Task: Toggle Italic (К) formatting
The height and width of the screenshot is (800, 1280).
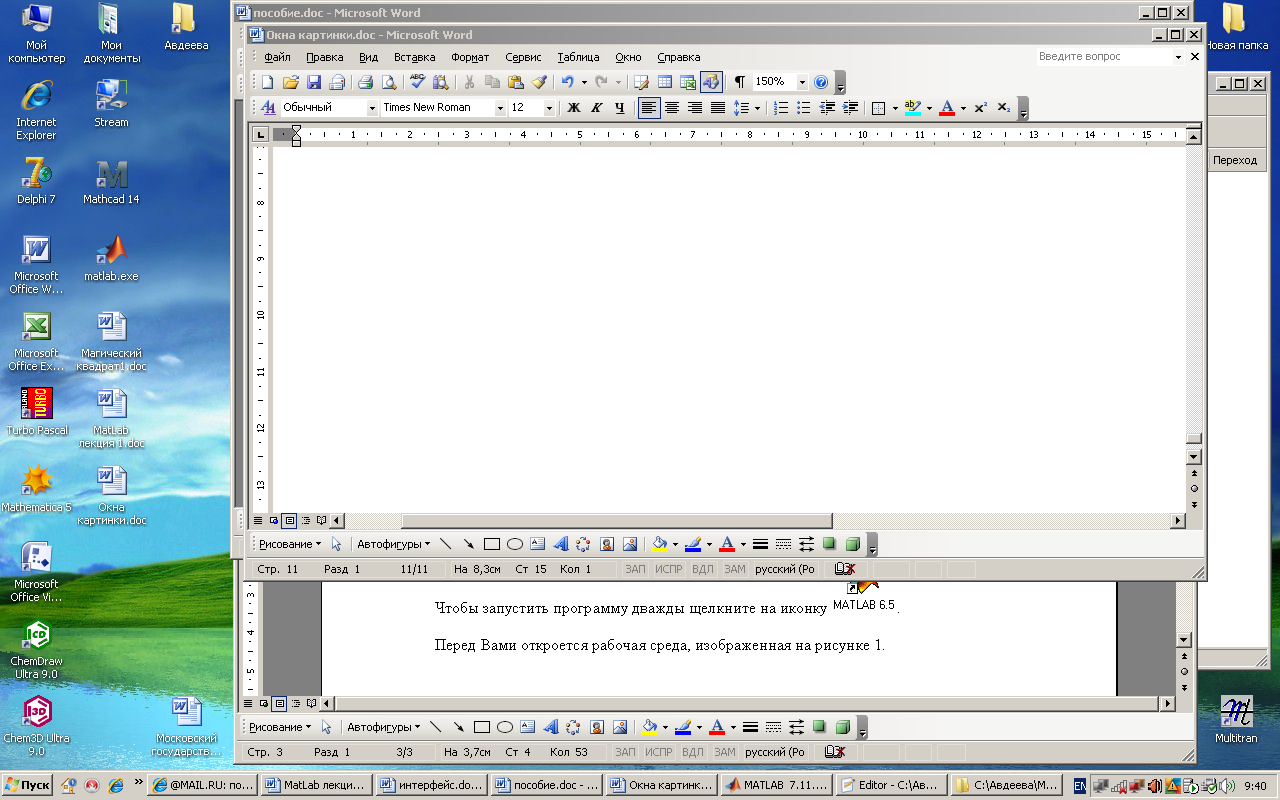Action: pyautogui.click(x=597, y=107)
